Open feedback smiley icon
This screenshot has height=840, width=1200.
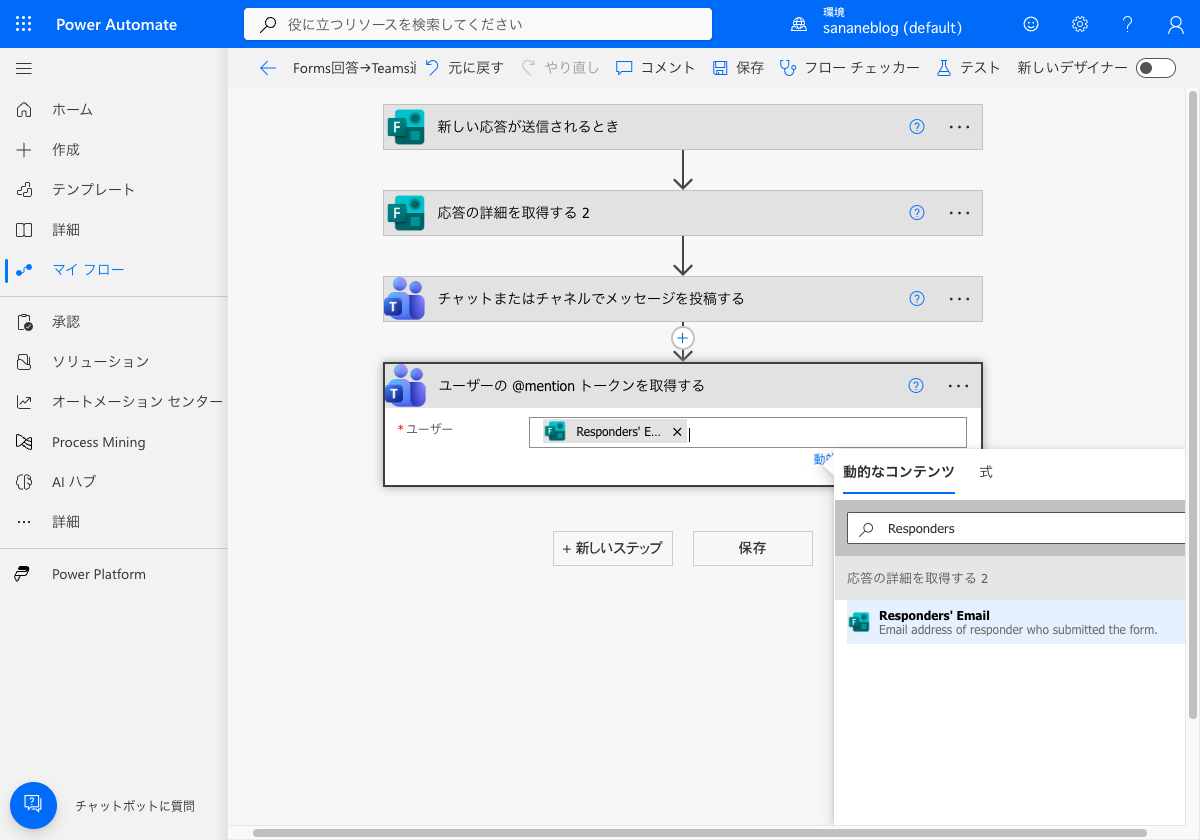point(1031,24)
